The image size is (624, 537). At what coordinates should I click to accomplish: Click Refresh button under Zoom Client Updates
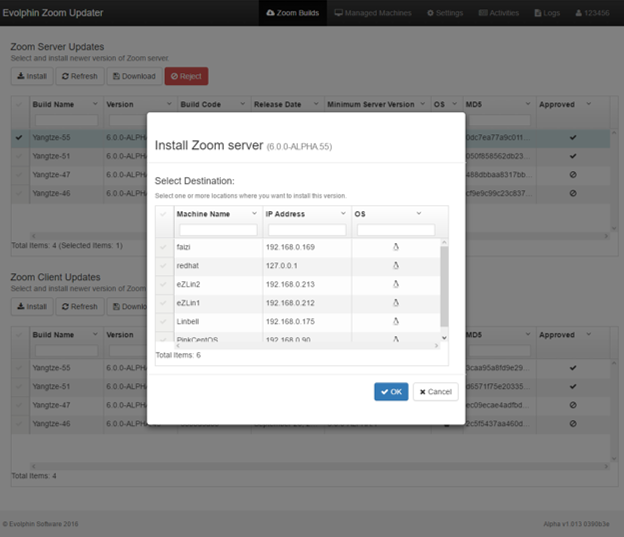[x=80, y=307]
